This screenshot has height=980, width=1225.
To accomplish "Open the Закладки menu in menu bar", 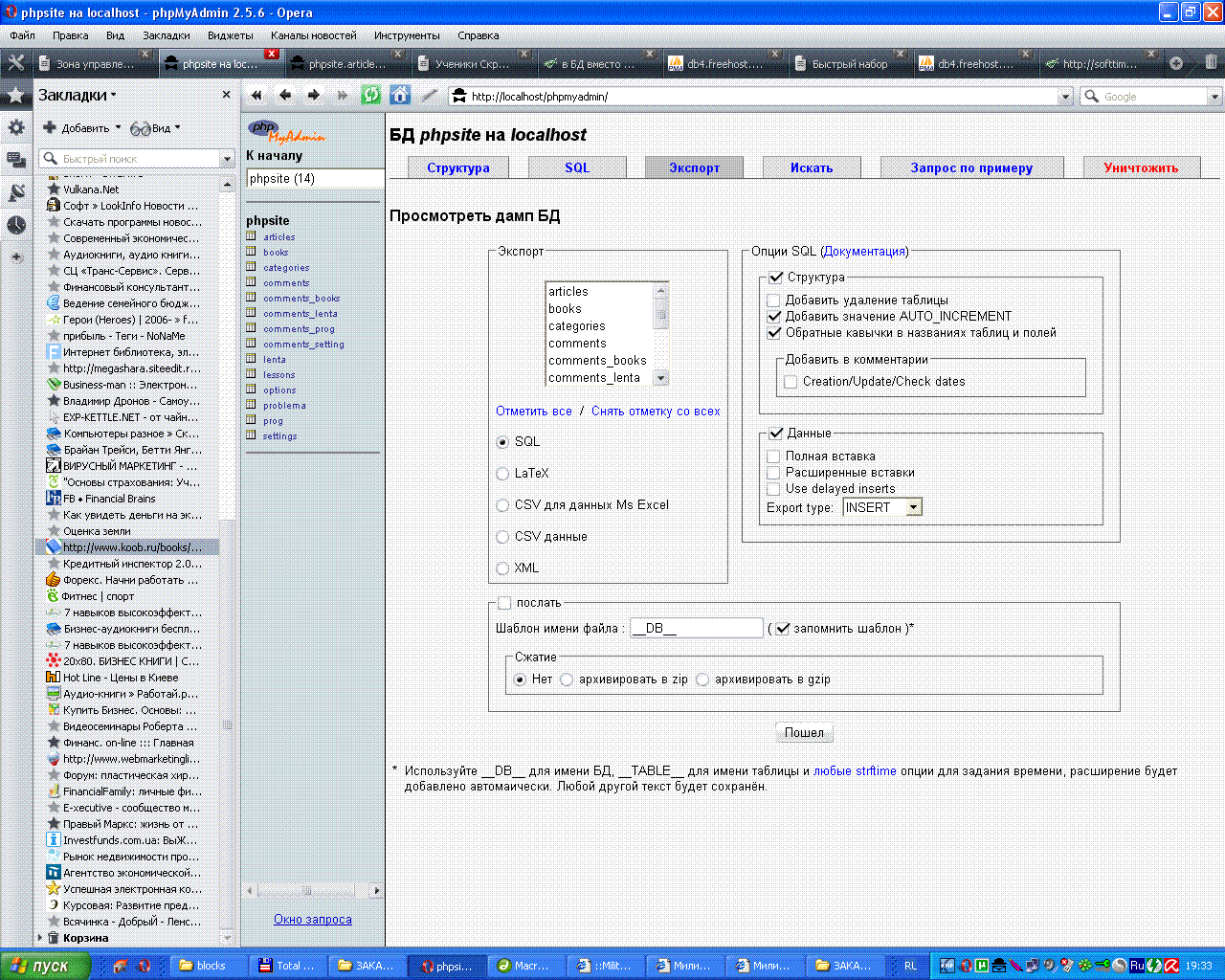I will coord(167,35).
